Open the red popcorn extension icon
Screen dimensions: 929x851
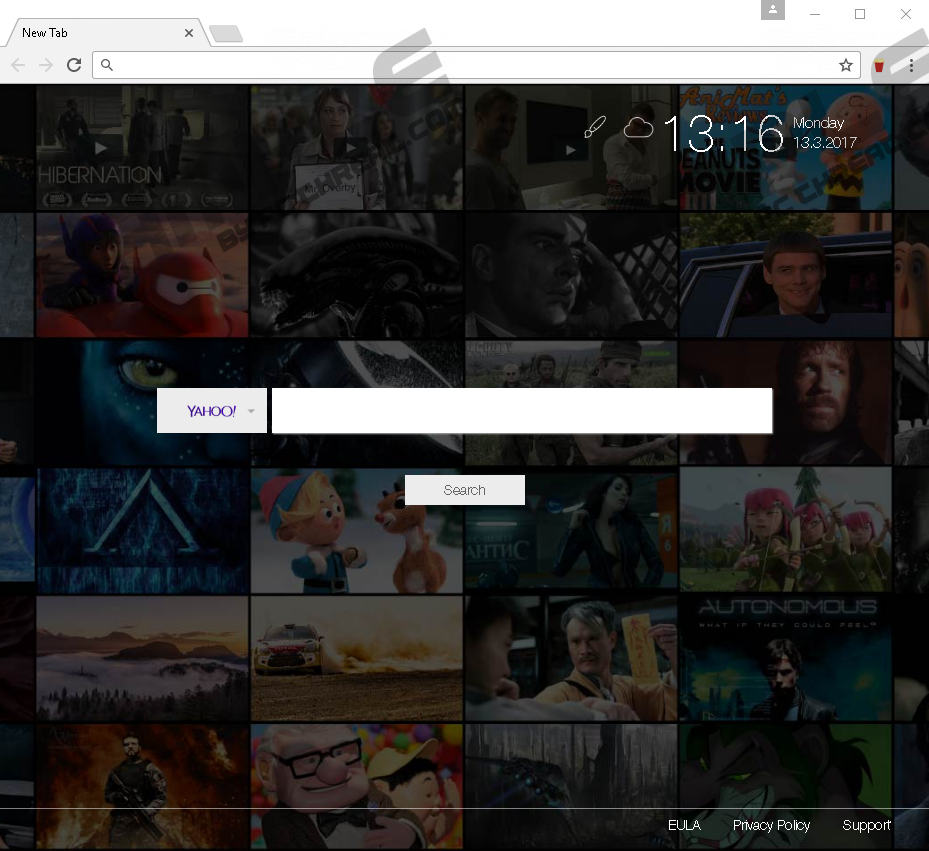coord(879,65)
